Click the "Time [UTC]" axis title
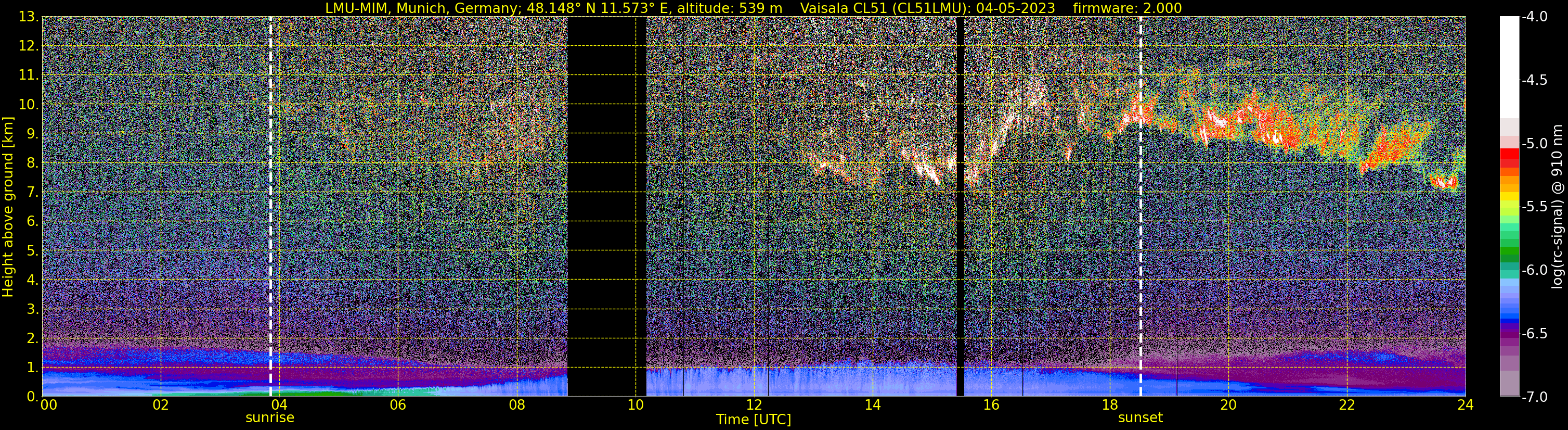The image size is (1568, 430). tap(754, 419)
